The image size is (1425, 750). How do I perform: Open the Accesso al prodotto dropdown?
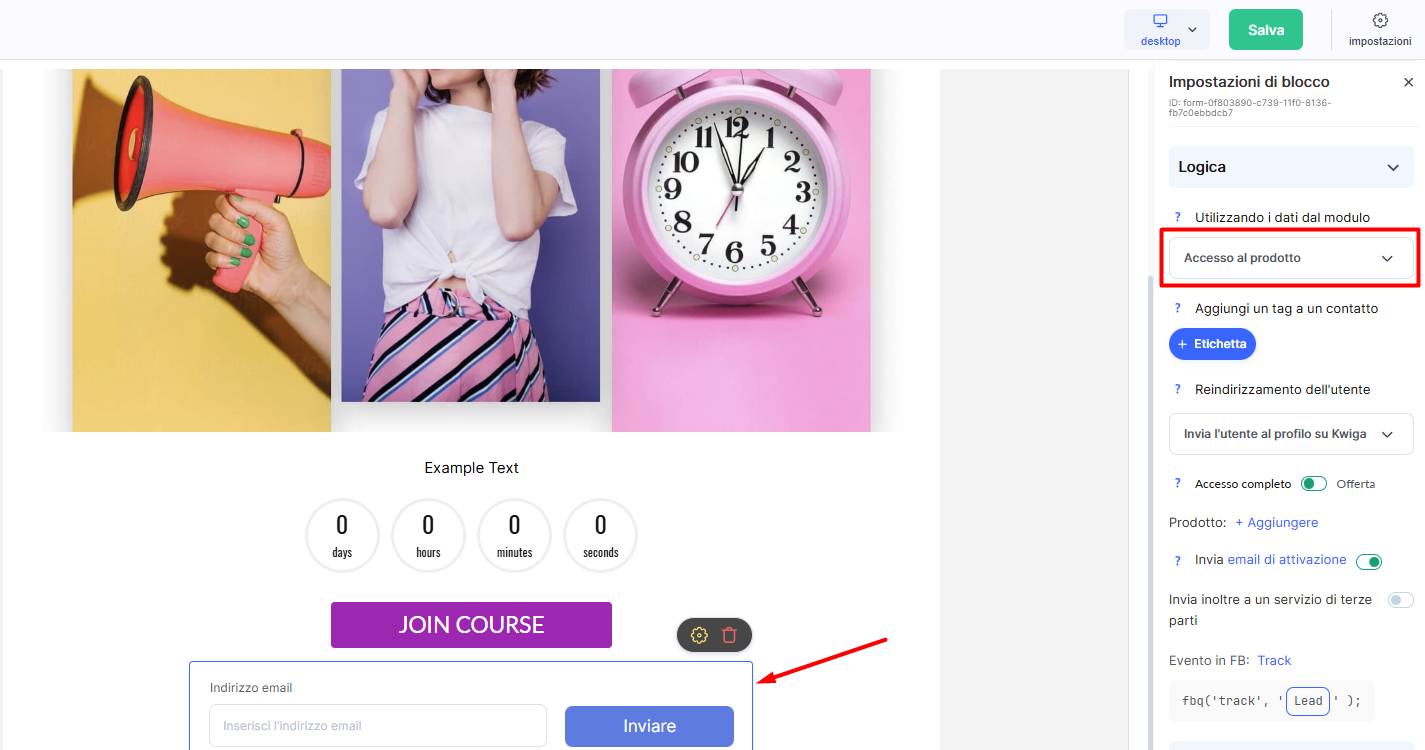tap(1291, 258)
